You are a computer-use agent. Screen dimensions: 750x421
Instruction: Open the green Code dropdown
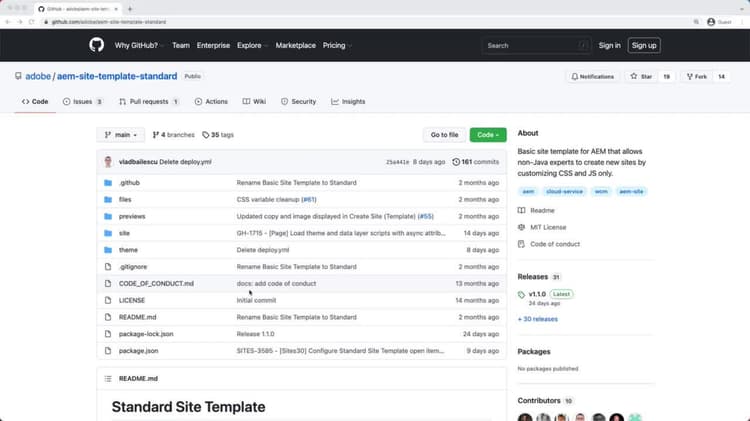(488, 135)
